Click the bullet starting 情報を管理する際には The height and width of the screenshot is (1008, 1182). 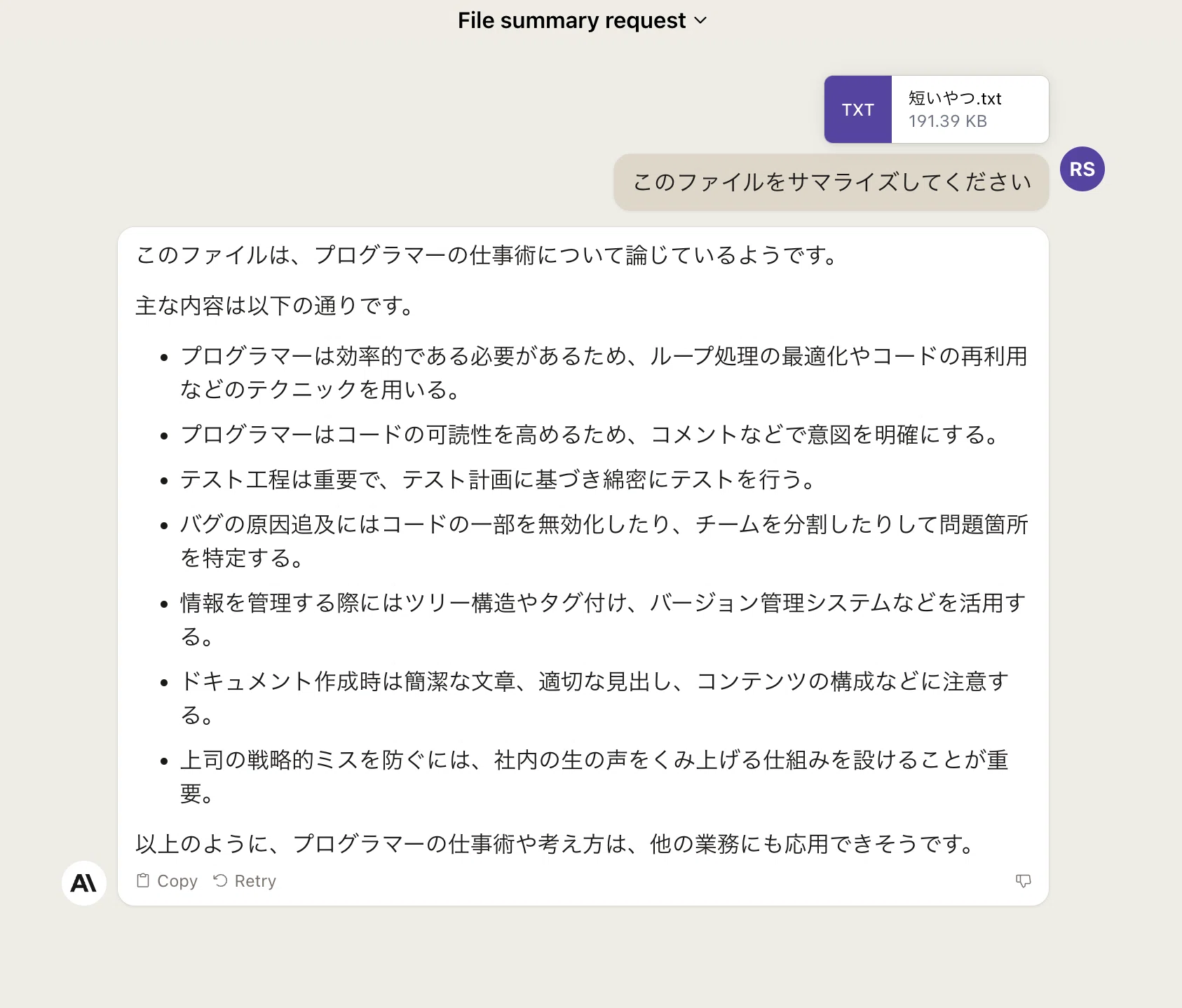604,620
